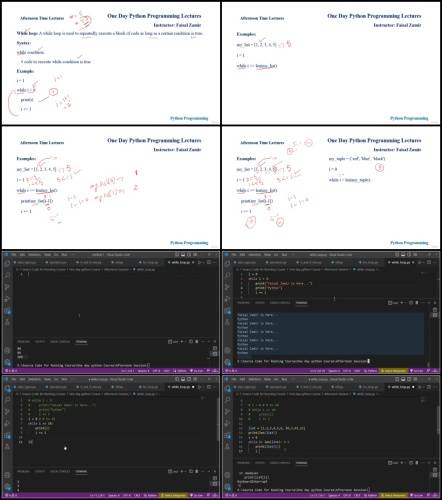Toggle the secondary sidebar layout icon in the KeyboardInterrupt frame
The width and height of the screenshot is (442, 500).
click(x=409, y=379)
